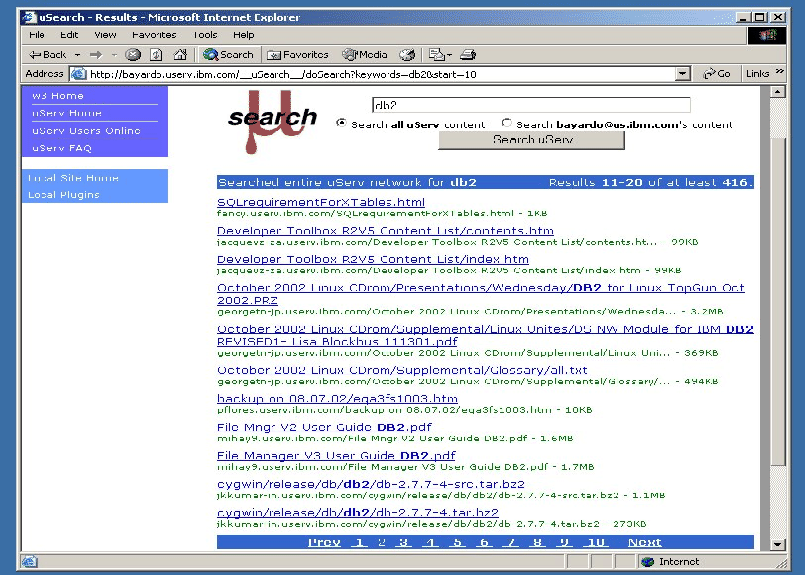This screenshot has width=805, height=575.
Task: Click the IE throbber logo
Action: click(766, 35)
